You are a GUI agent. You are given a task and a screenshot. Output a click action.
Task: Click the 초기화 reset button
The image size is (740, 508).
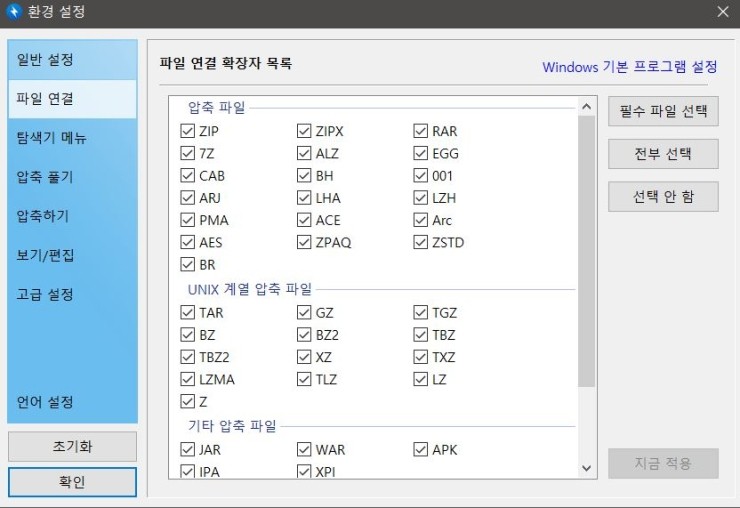point(72,446)
